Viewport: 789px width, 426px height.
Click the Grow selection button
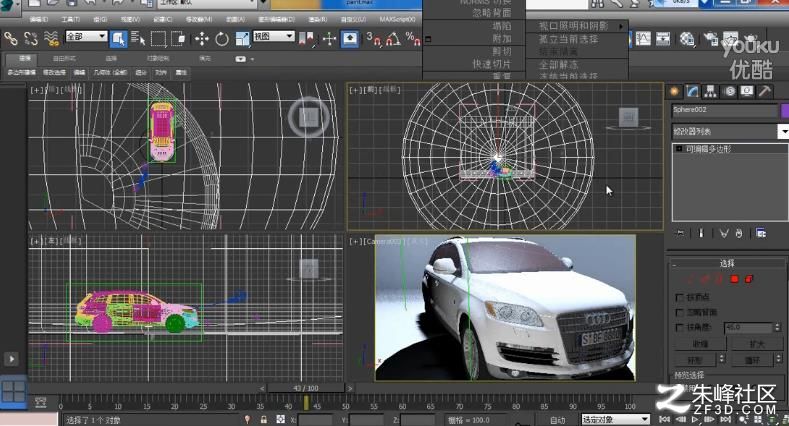pos(756,344)
